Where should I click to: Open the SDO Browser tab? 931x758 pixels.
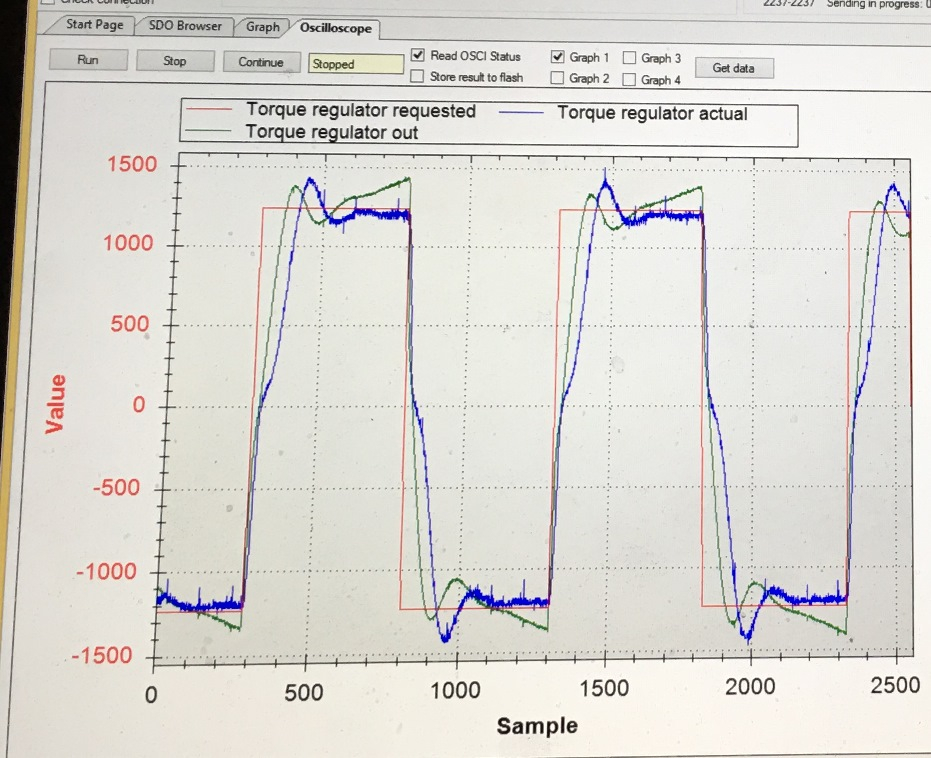click(x=184, y=26)
